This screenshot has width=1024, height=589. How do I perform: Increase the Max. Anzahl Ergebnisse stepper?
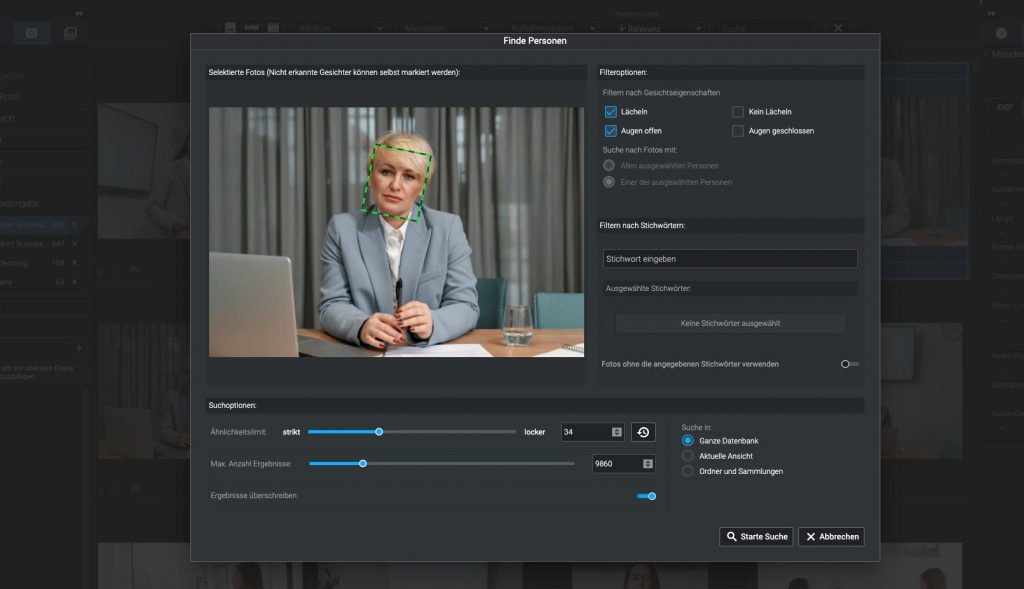coord(647,459)
